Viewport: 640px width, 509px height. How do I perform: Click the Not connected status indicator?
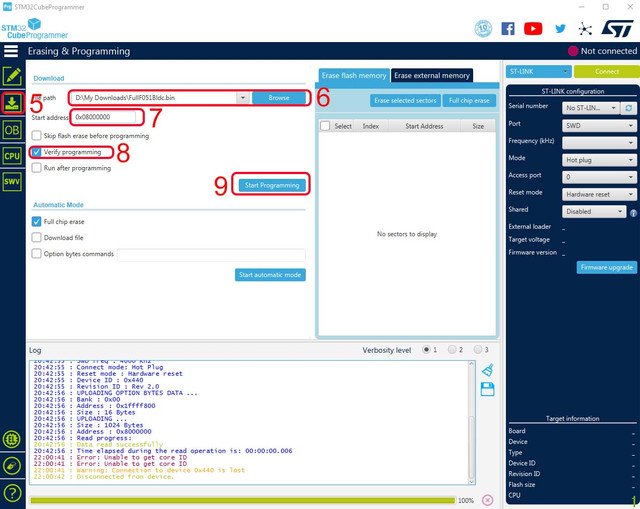[x=602, y=51]
